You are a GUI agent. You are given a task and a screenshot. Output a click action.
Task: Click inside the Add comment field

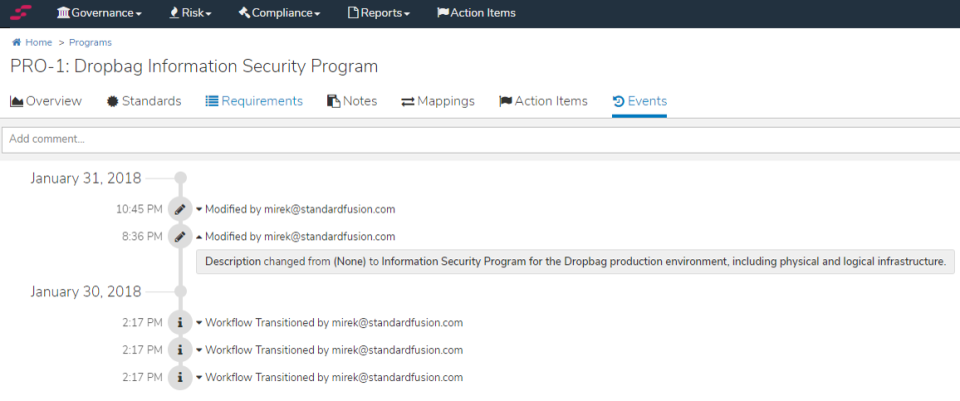(x=481, y=140)
